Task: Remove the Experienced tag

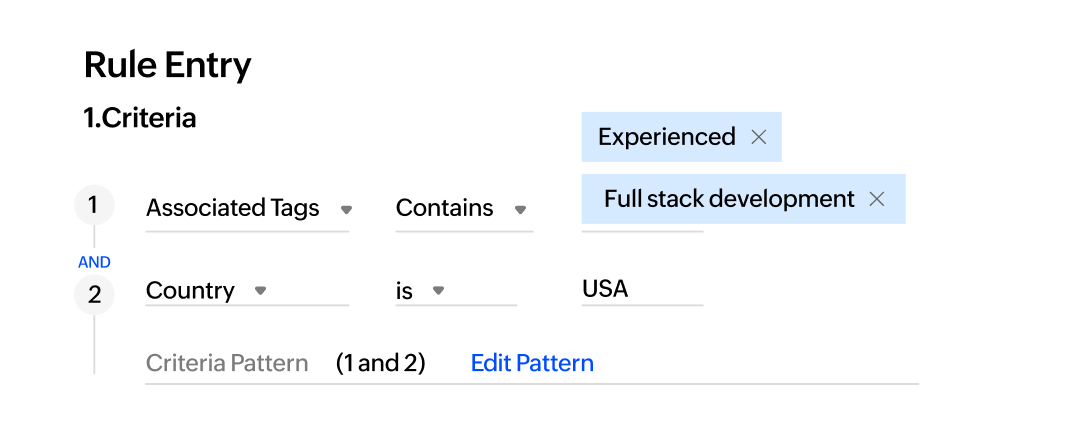Action: point(758,137)
